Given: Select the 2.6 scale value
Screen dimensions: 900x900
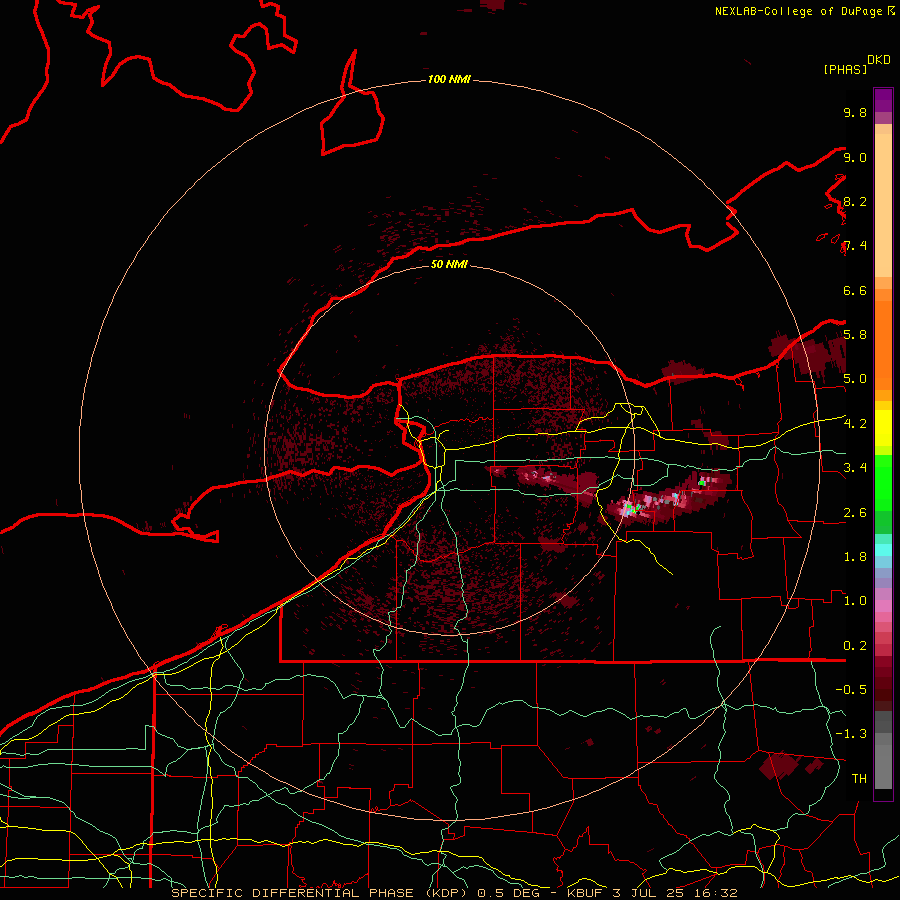Looking at the screenshot, I should pos(855,513).
